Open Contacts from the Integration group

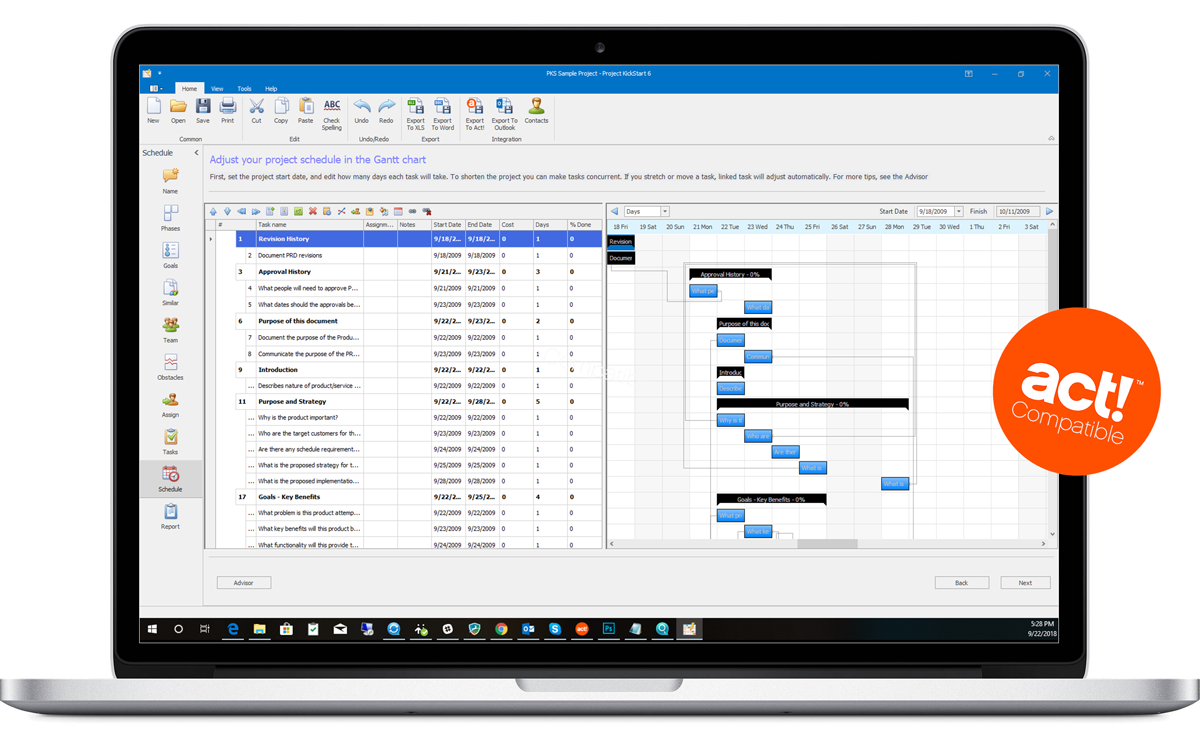537,111
